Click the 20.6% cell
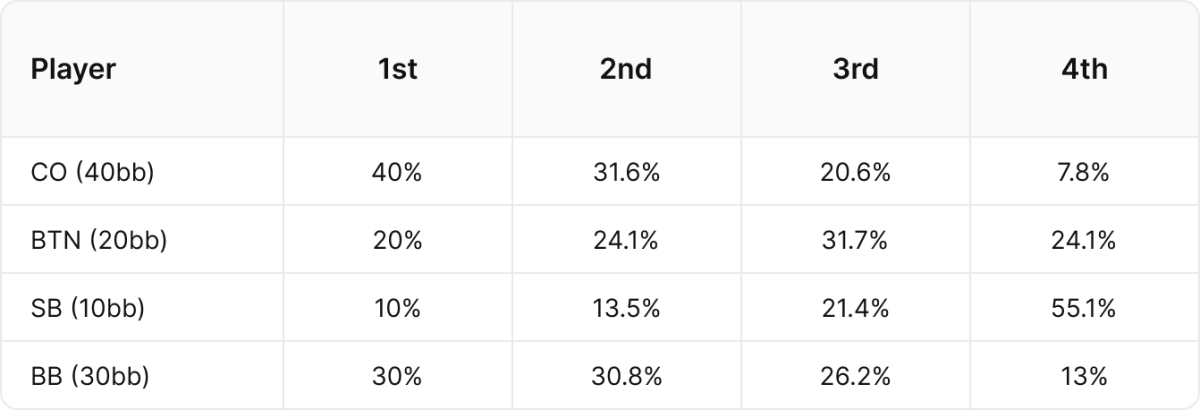This screenshot has width=1200, height=410. (x=856, y=172)
